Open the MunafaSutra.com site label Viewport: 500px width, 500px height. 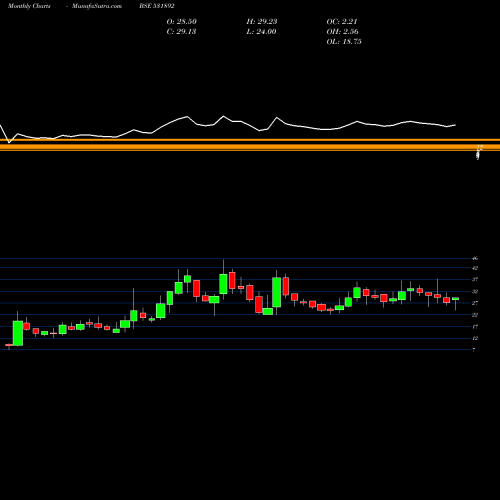[x=97, y=6]
